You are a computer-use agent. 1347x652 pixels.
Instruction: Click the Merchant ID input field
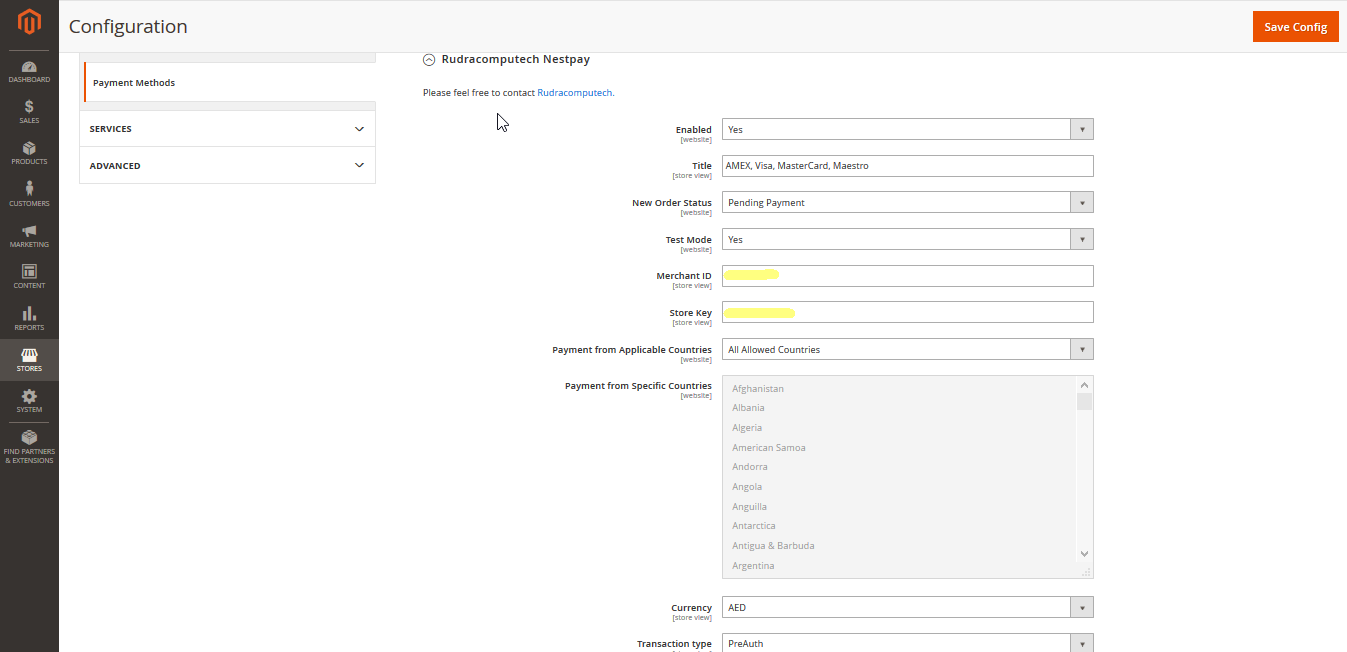(907, 276)
